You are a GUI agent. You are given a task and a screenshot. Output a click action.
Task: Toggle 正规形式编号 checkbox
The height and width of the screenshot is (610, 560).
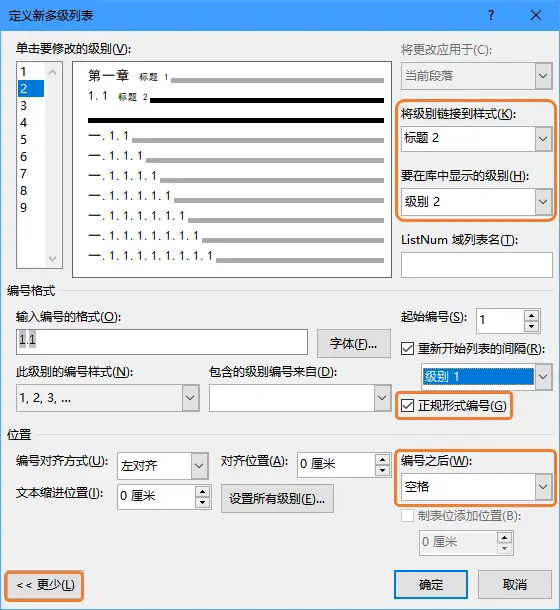pos(407,406)
